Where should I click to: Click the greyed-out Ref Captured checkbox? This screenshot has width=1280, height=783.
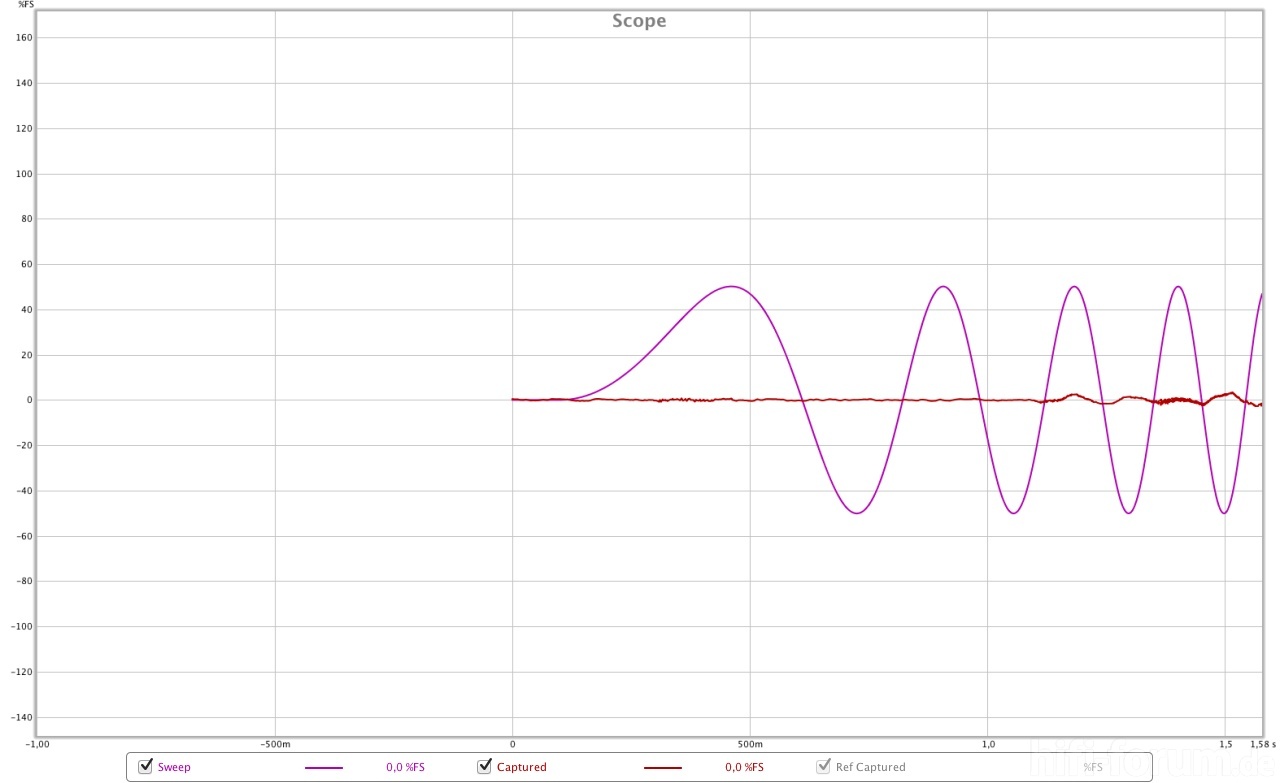click(x=824, y=767)
